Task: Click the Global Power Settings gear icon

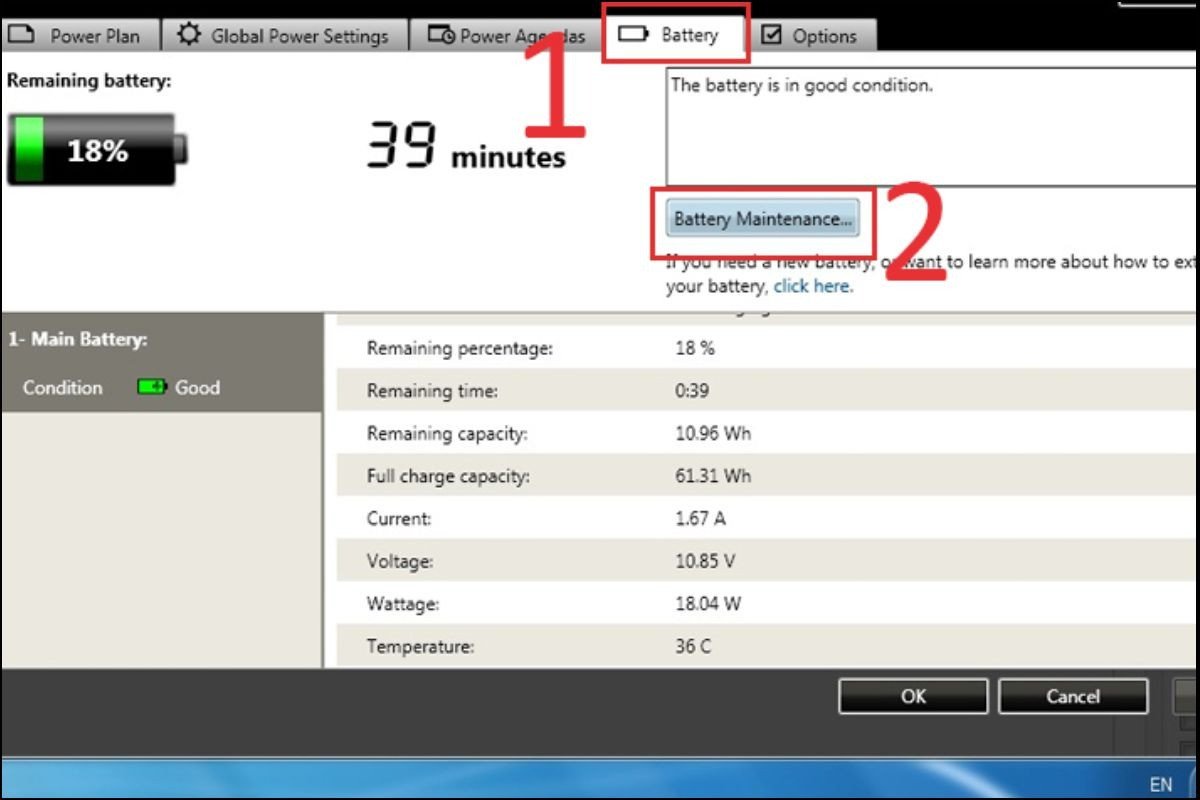Action: coord(189,35)
